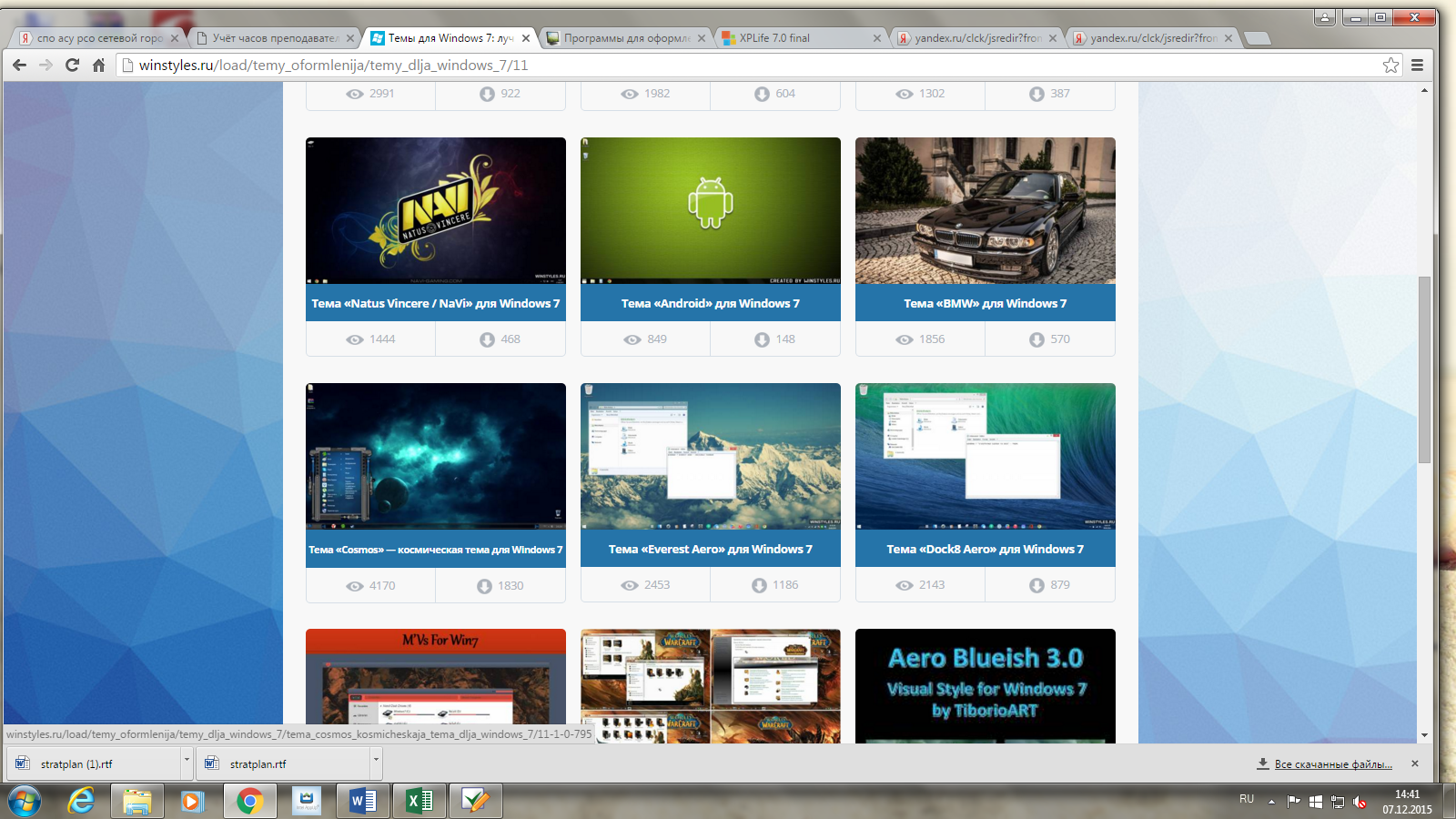This screenshot has width=1456, height=819.
Task: Click the RU language indicator
Action: pyautogui.click(x=1247, y=799)
